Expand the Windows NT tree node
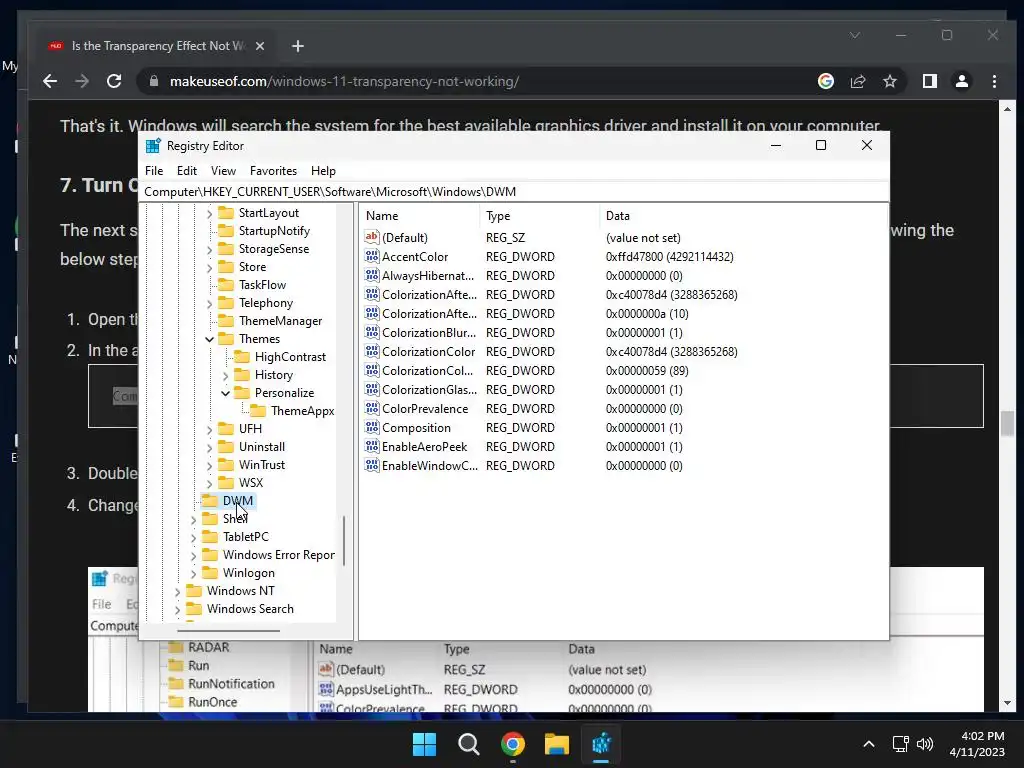 177,592
